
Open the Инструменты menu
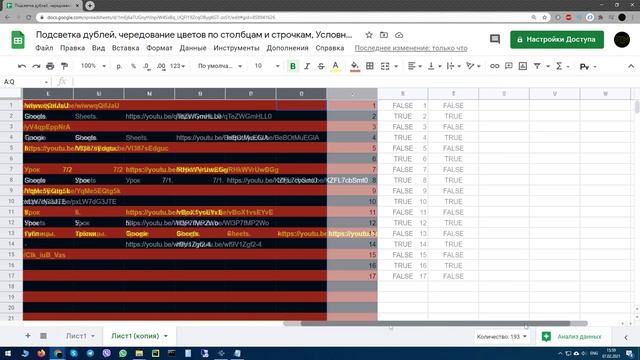236,48
